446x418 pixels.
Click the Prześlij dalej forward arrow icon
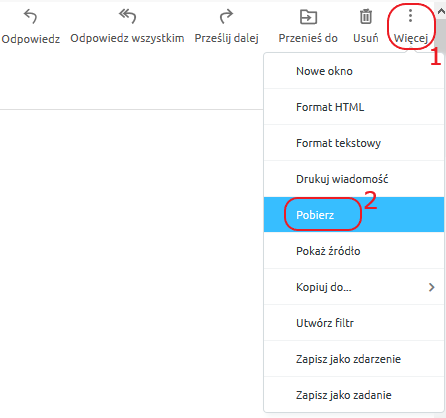coord(226,16)
